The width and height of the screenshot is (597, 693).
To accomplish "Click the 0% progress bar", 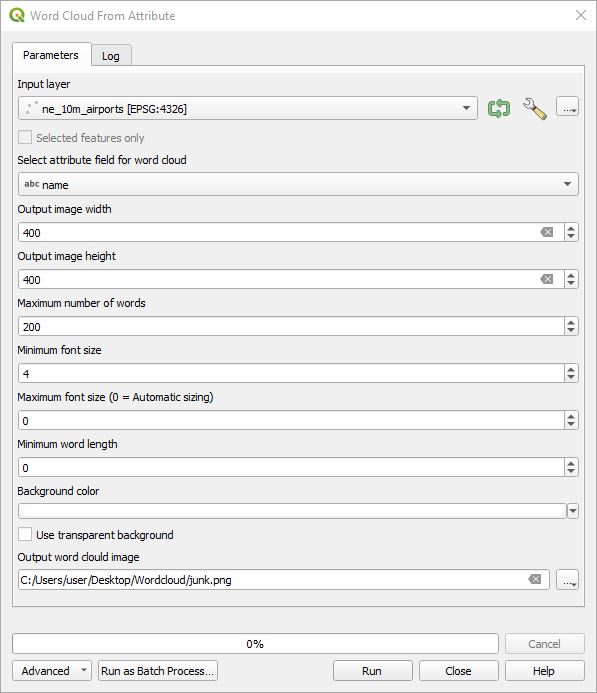I will (x=255, y=644).
